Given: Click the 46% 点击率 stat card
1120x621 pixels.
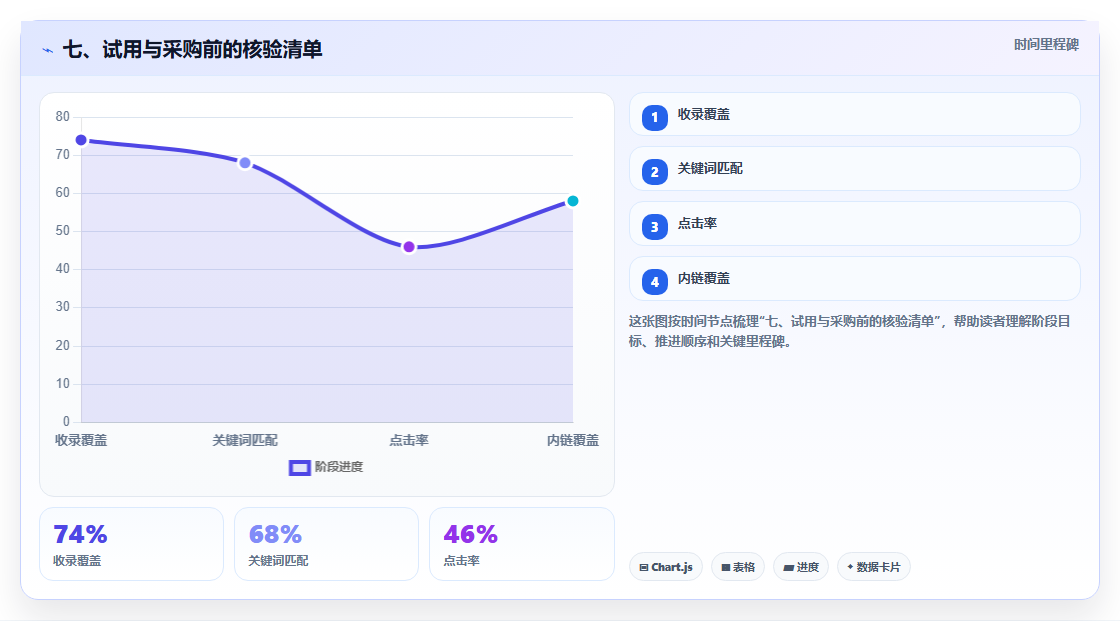Looking at the screenshot, I should [x=521, y=544].
